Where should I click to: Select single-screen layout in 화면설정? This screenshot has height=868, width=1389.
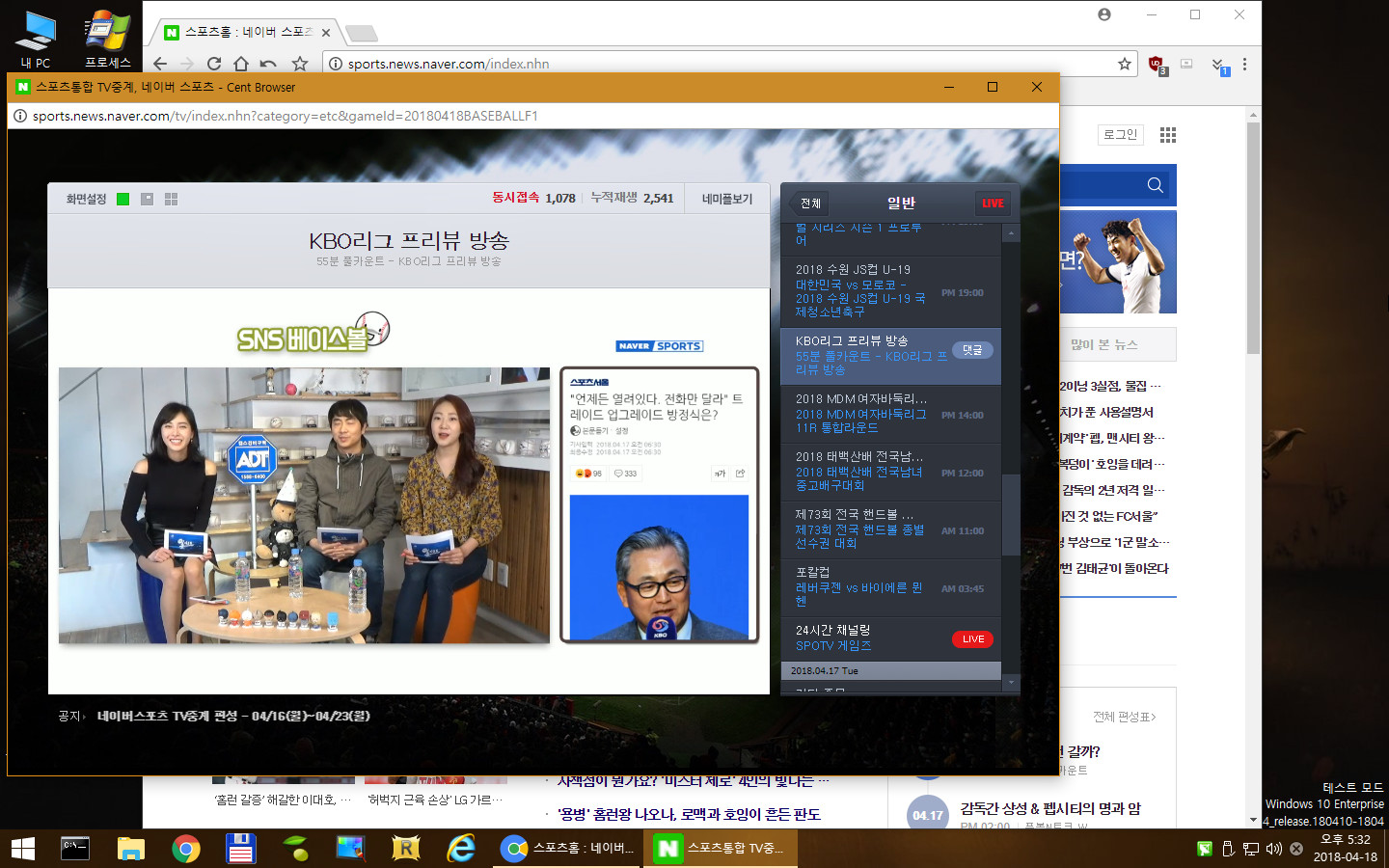tap(123, 199)
